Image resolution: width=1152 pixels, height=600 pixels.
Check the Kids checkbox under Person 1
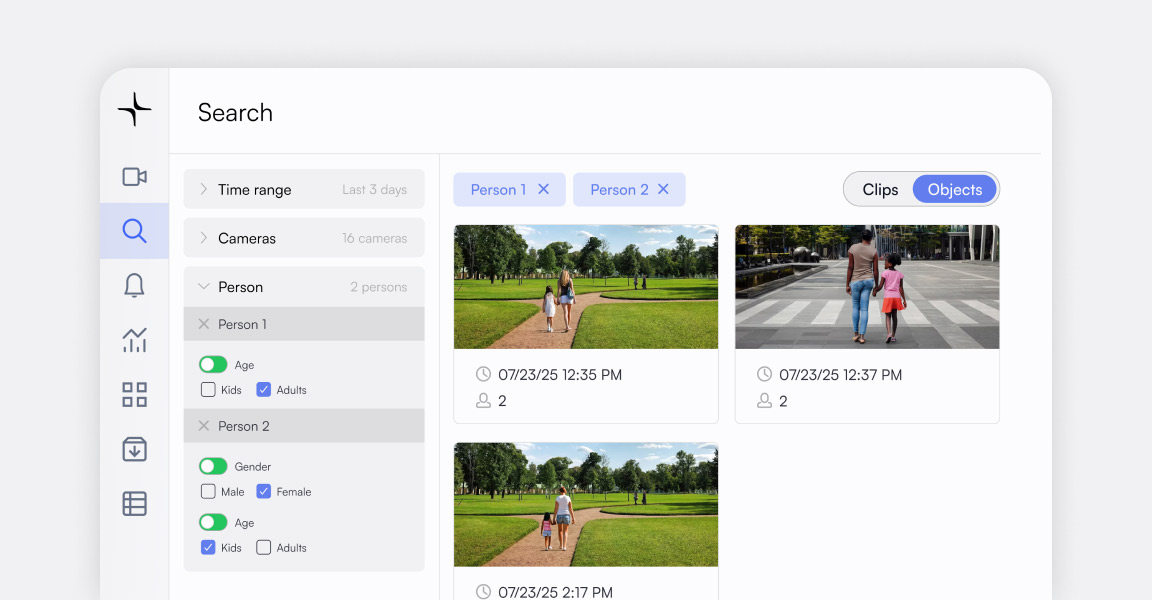[x=208, y=389]
